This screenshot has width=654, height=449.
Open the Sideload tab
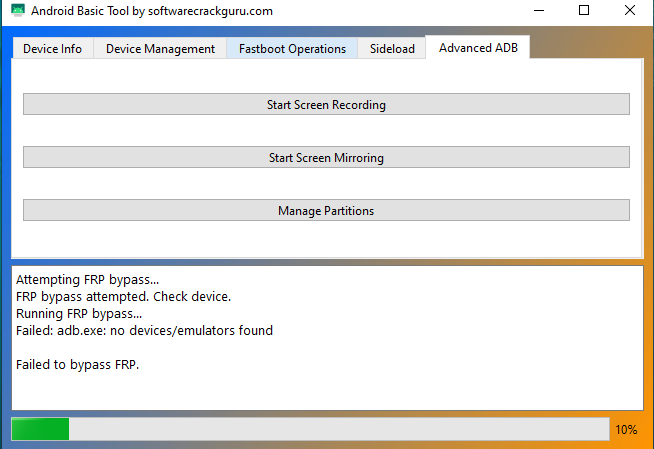pyautogui.click(x=392, y=48)
